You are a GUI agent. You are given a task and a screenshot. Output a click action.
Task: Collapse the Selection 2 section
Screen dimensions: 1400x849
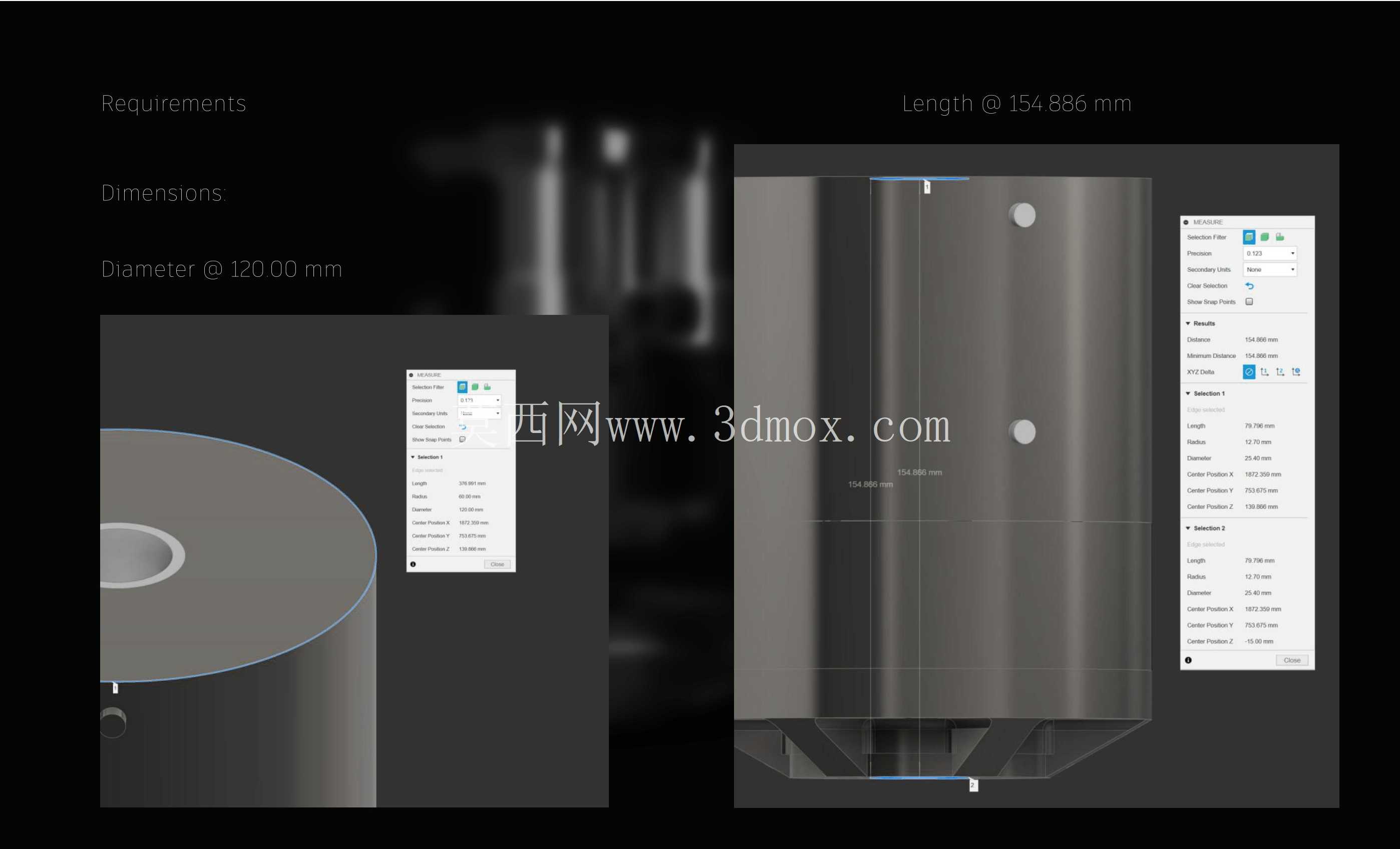coord(1188,528)
